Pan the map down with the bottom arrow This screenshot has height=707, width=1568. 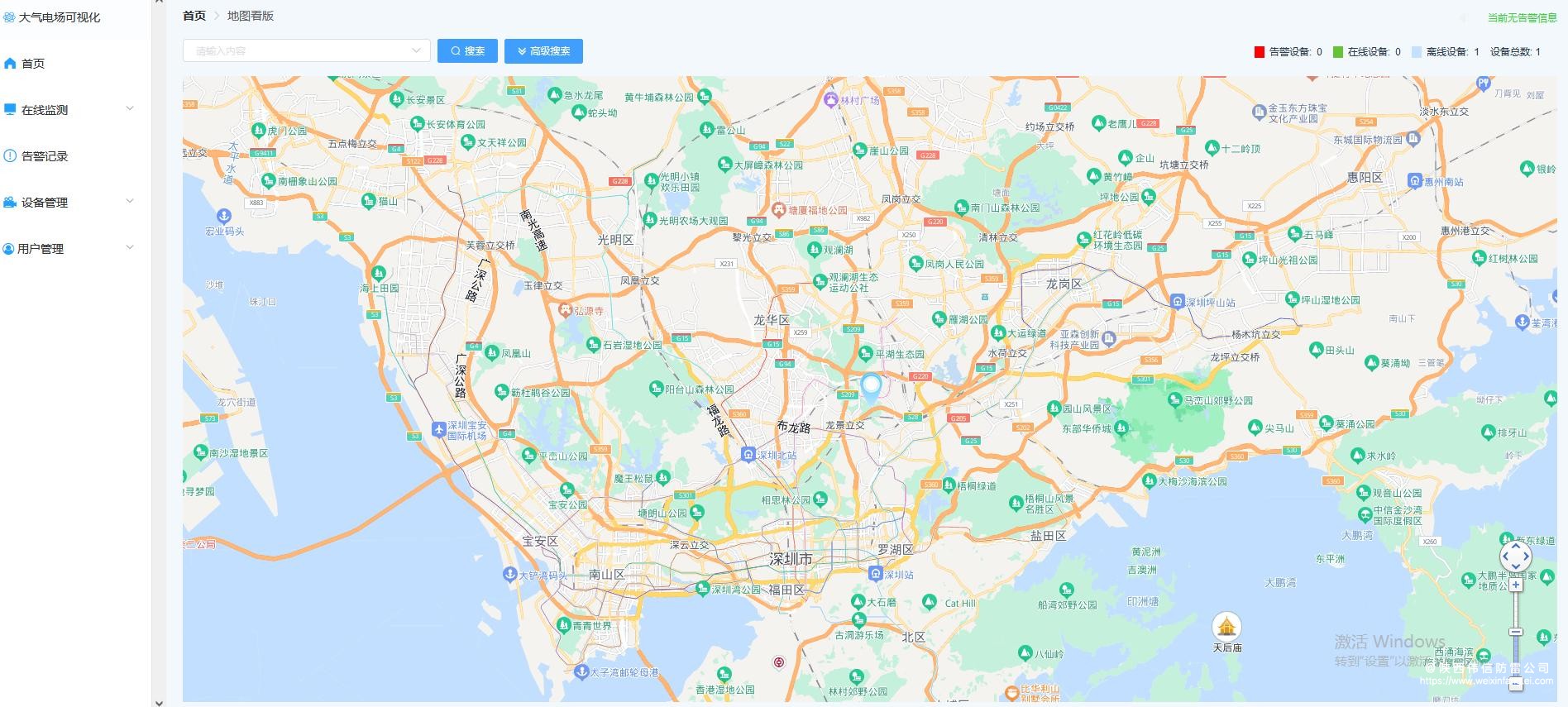1516,567
